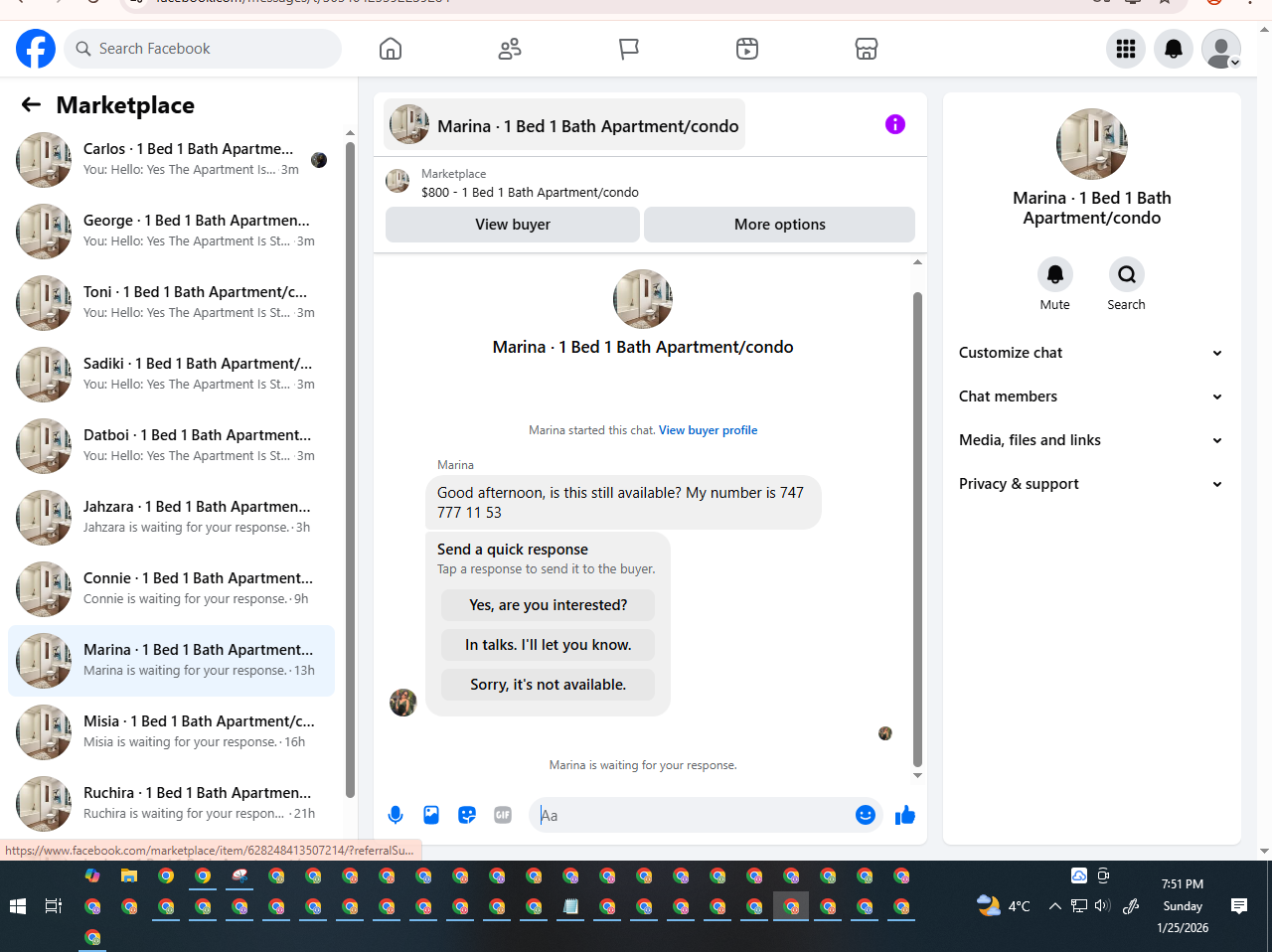Send a thumbs-up like
1272x952 pixels.
905,815
